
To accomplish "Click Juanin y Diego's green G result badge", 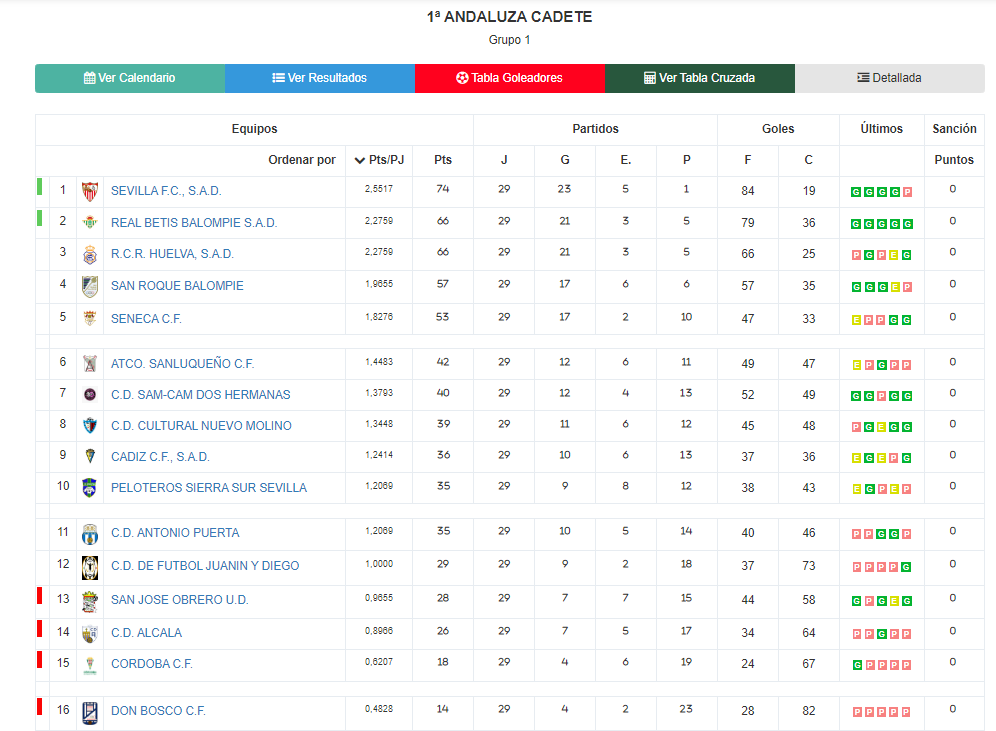I will (x=907, y=567).
